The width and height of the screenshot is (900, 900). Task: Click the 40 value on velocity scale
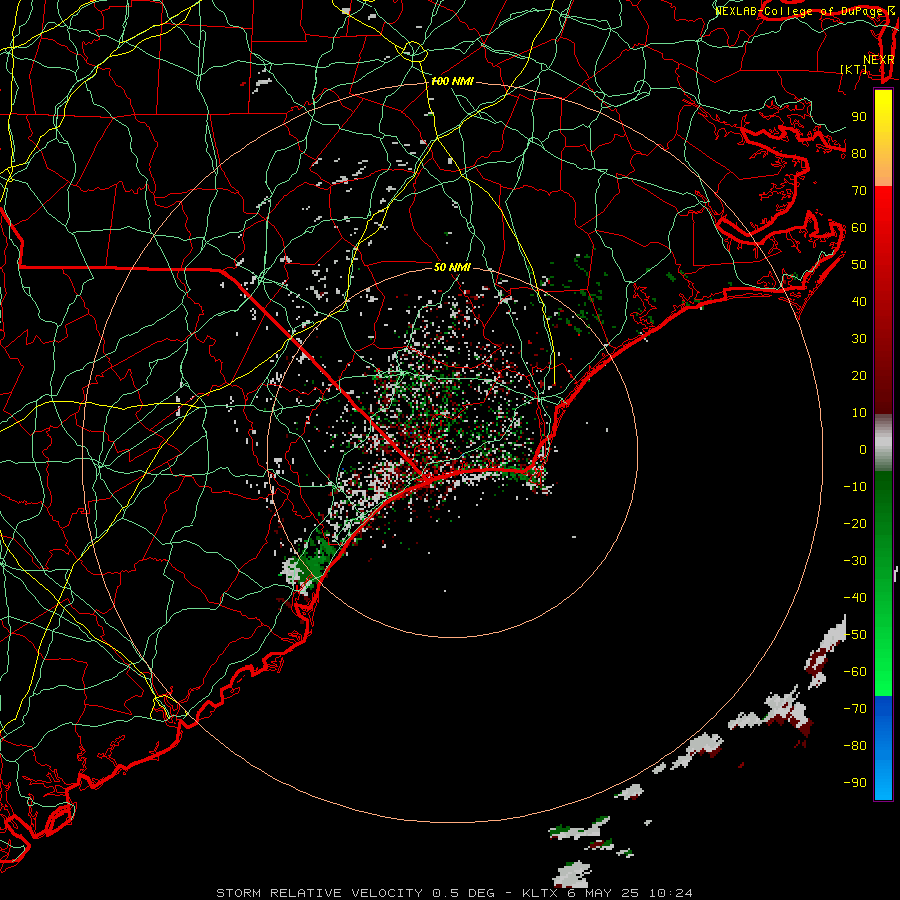[859, 302]
